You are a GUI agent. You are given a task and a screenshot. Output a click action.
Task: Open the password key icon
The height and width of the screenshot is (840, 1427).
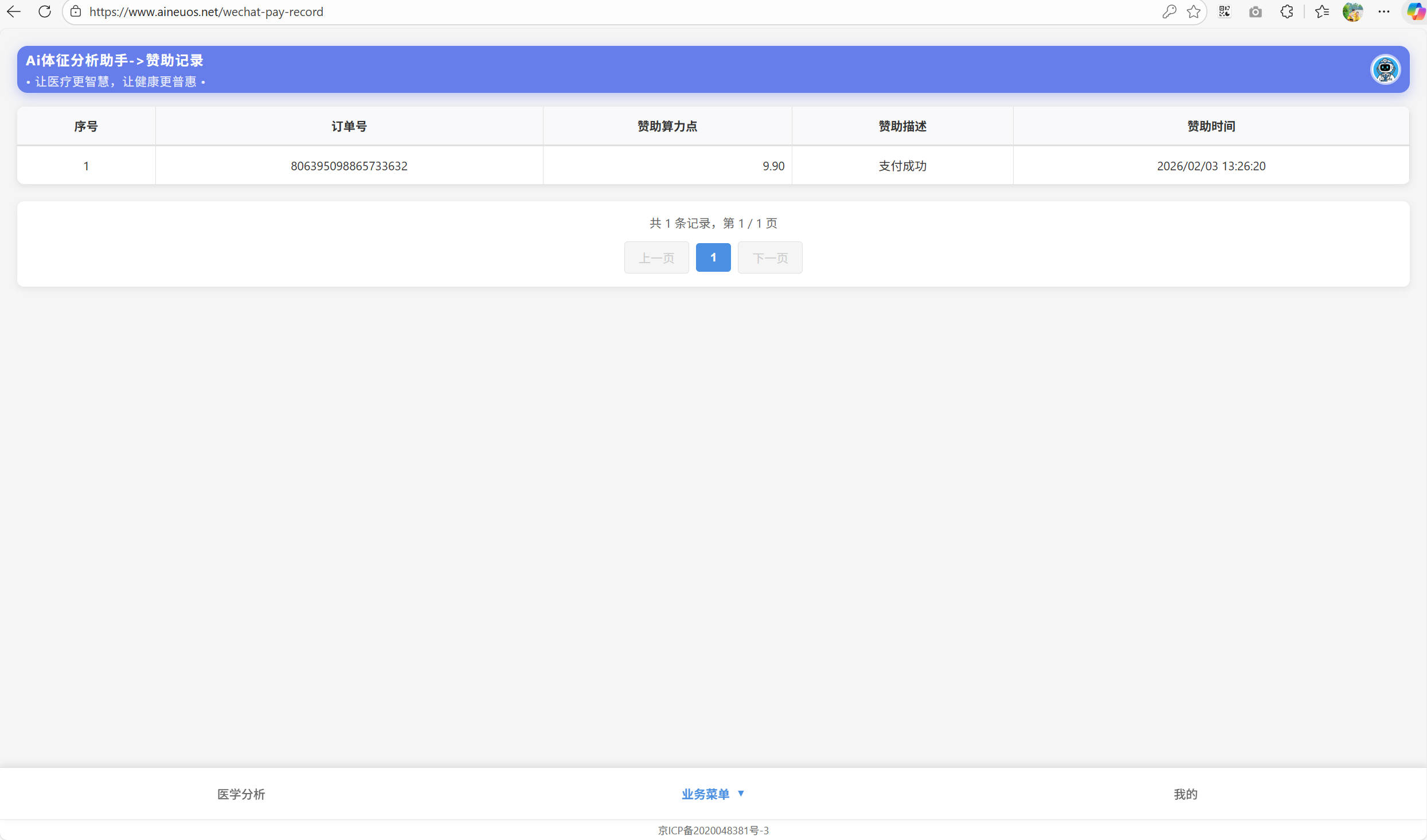point(1169,11)
